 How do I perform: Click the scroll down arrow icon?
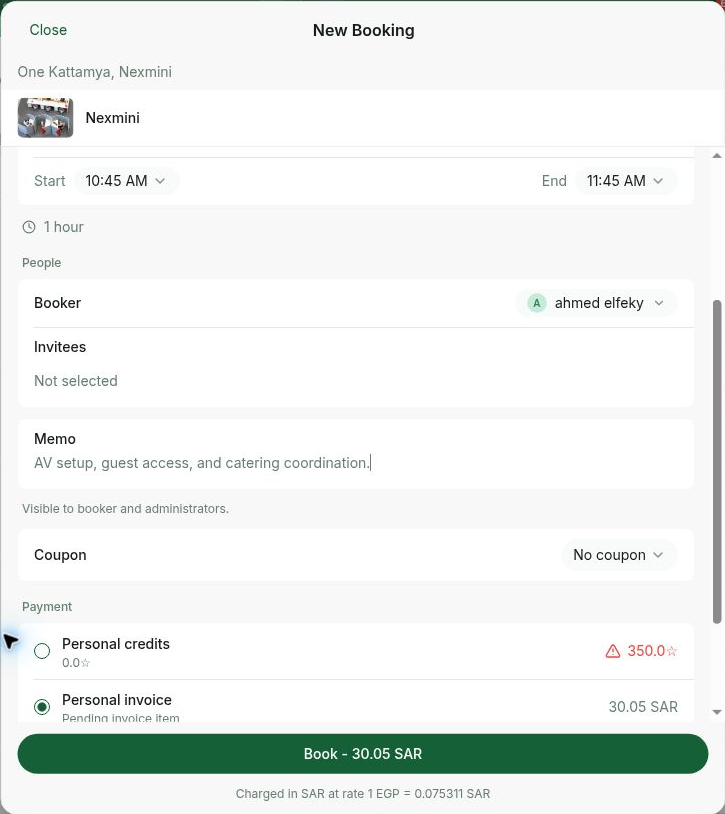(717, 712)
